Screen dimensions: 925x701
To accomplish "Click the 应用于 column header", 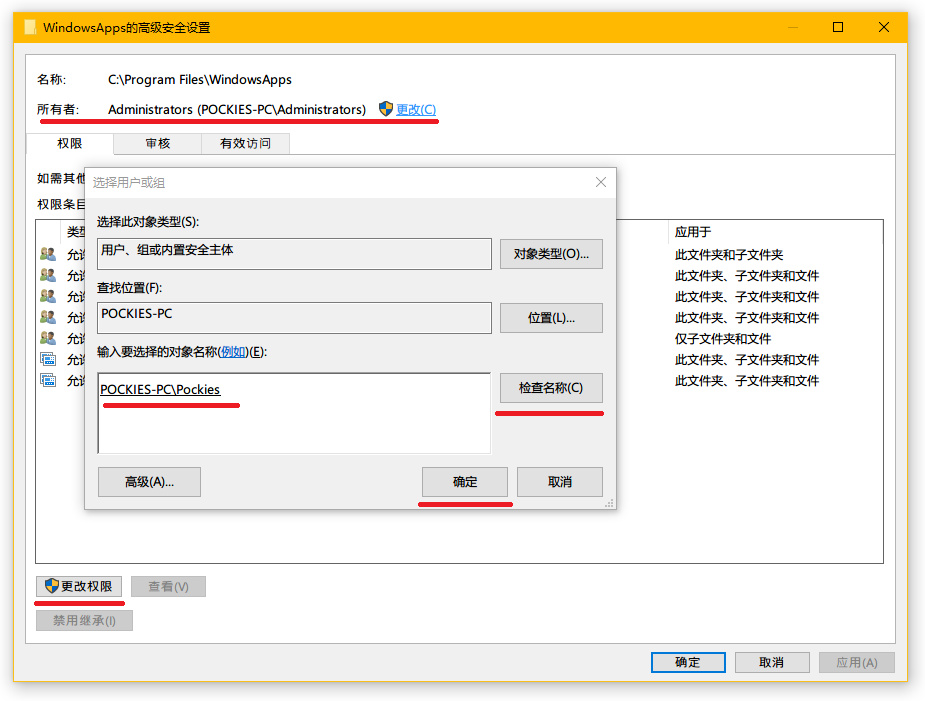I will click(693, 232).
